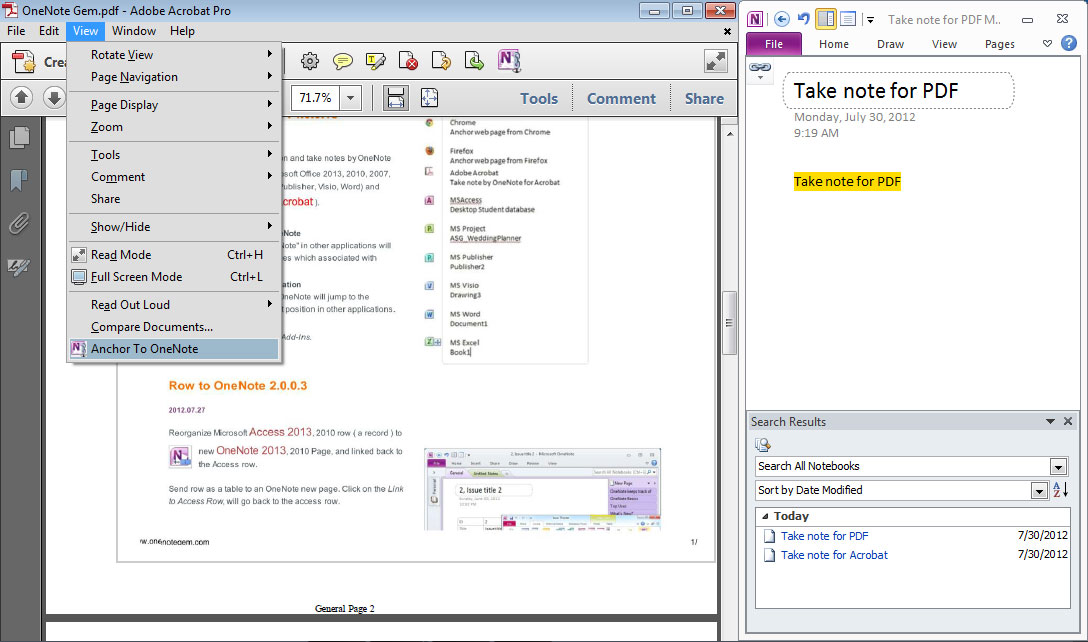Click the expand to read mode icon
This screenshot has height=642, width=1088.
[715, 61]
